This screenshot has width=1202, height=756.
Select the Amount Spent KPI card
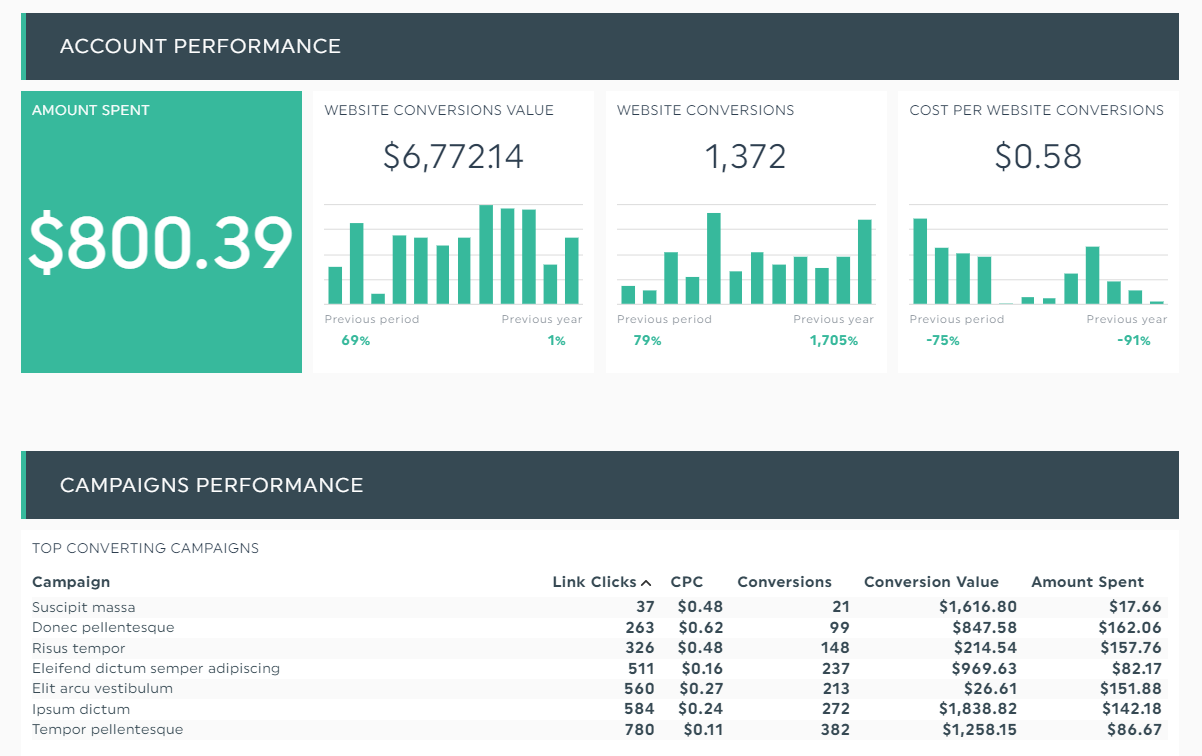click(161, 231)
